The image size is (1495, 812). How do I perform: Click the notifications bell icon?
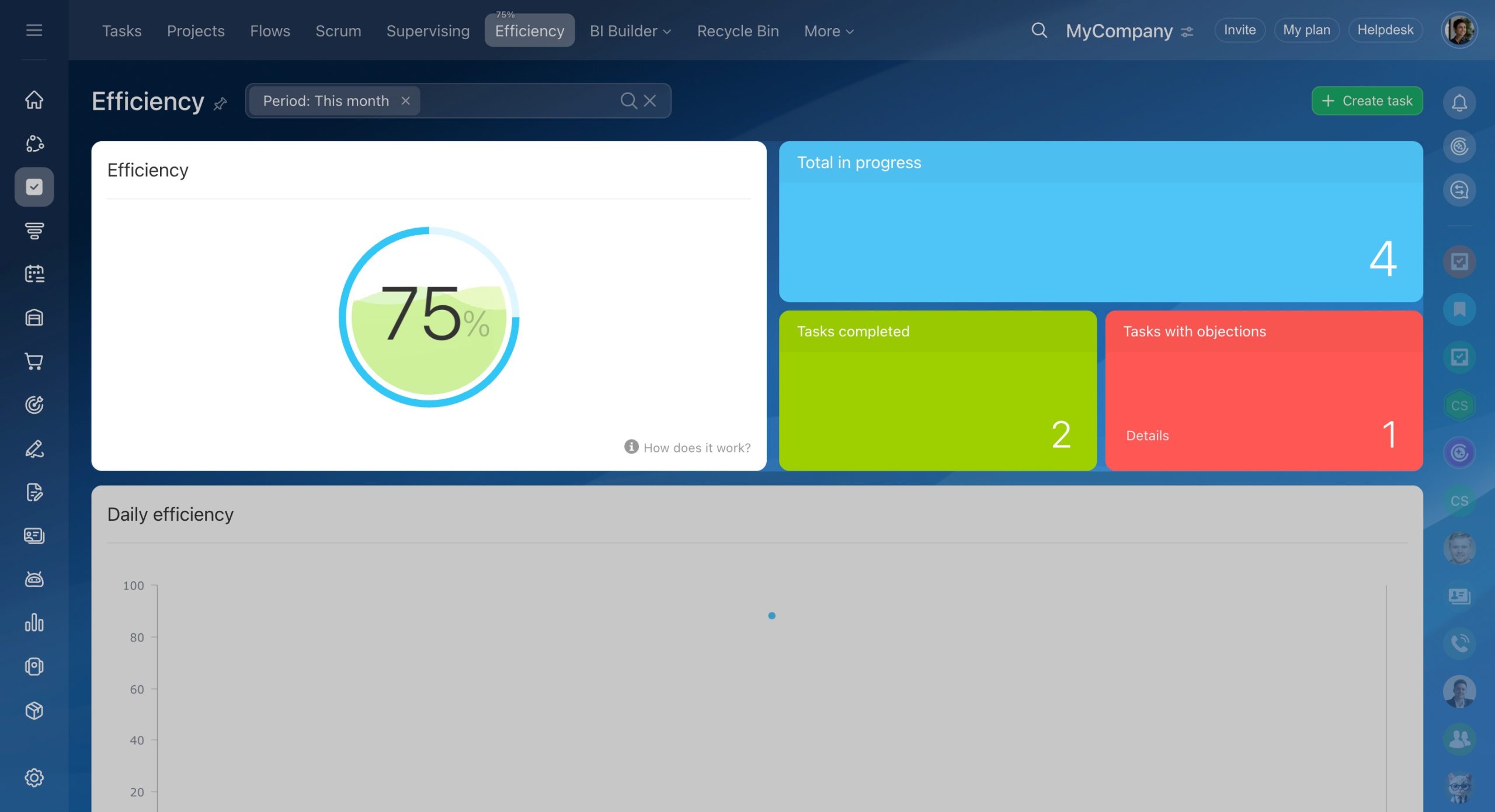(x=1459, y=103)
